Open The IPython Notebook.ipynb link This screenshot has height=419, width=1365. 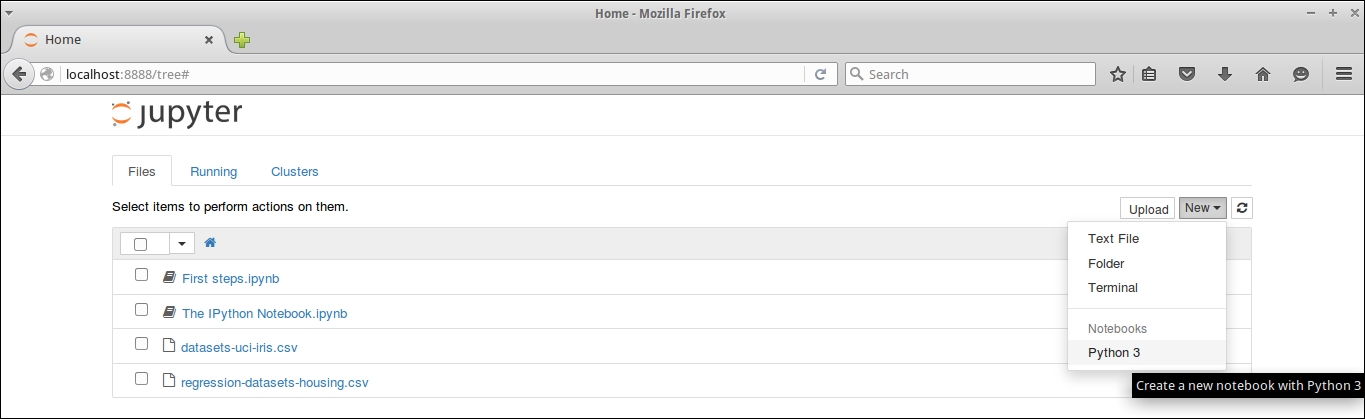pos(264,313)
